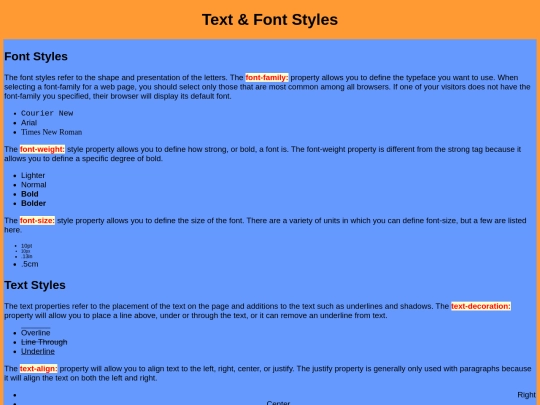540x405 pixels.
Task: Click the 'Font Styles' heading
Action: [36, 56]
